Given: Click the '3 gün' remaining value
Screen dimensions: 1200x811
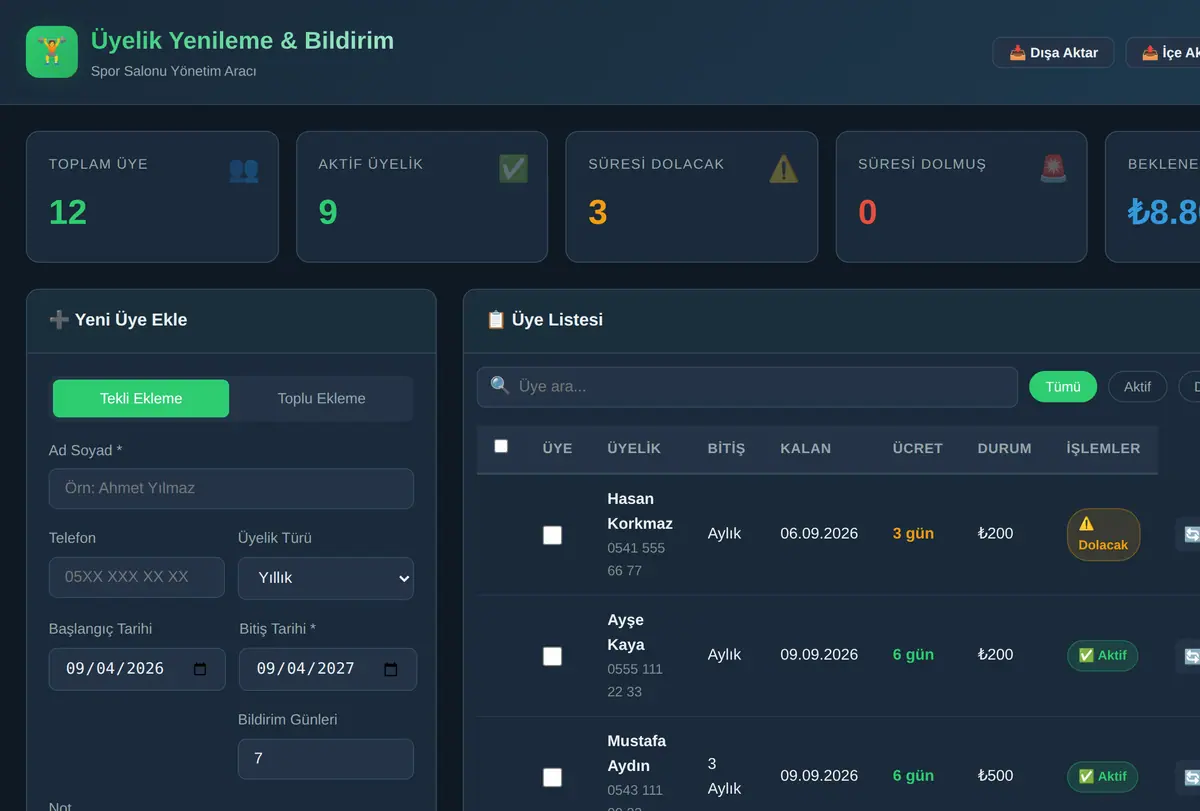Looking at the screenshot, I should coord(913,534).
